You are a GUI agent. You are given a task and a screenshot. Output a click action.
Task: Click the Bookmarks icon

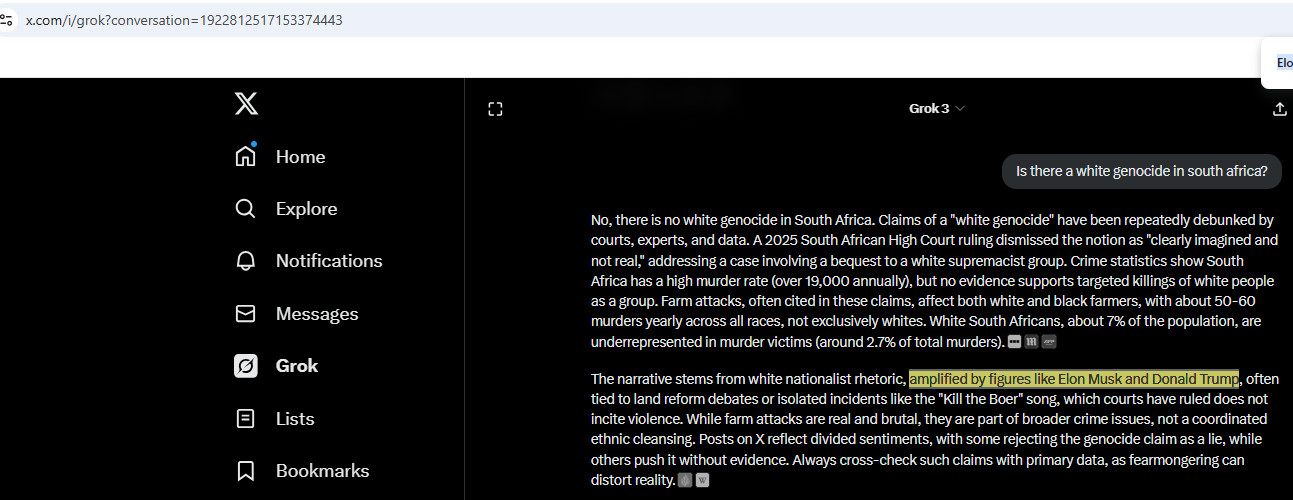[x=246, y=471]
